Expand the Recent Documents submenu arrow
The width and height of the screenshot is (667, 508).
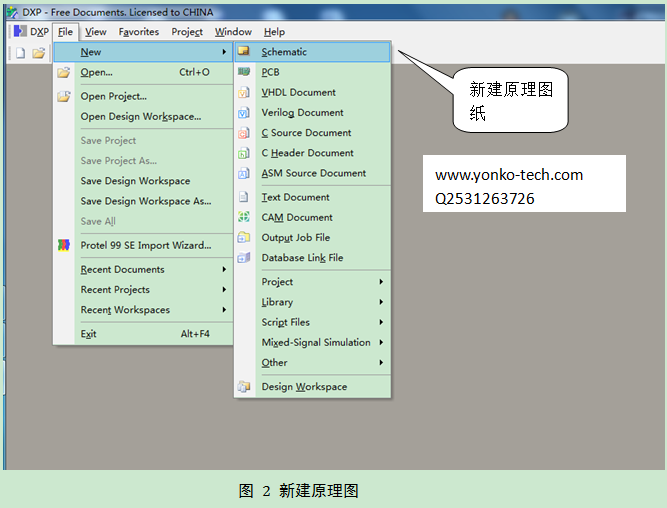(224, 269)
